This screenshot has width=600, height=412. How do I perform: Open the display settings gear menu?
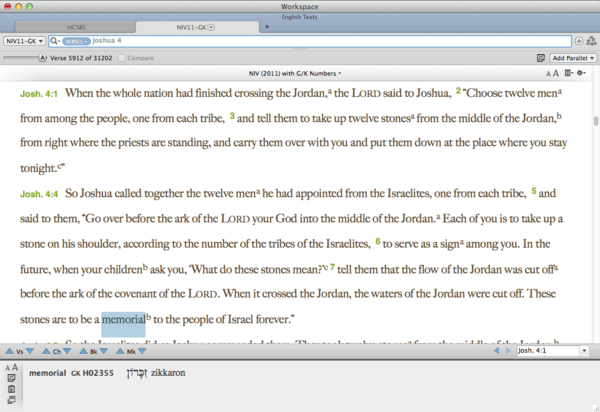581,73
